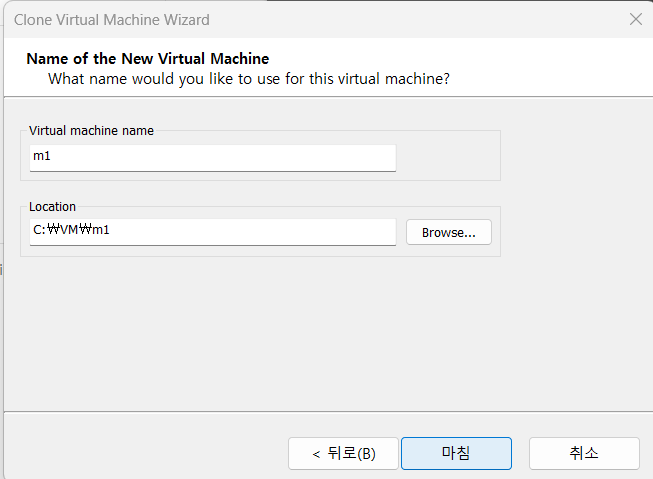Click the 'What name would you like' prompt text
The image size is (653, 479).
(x=249, y=79)
